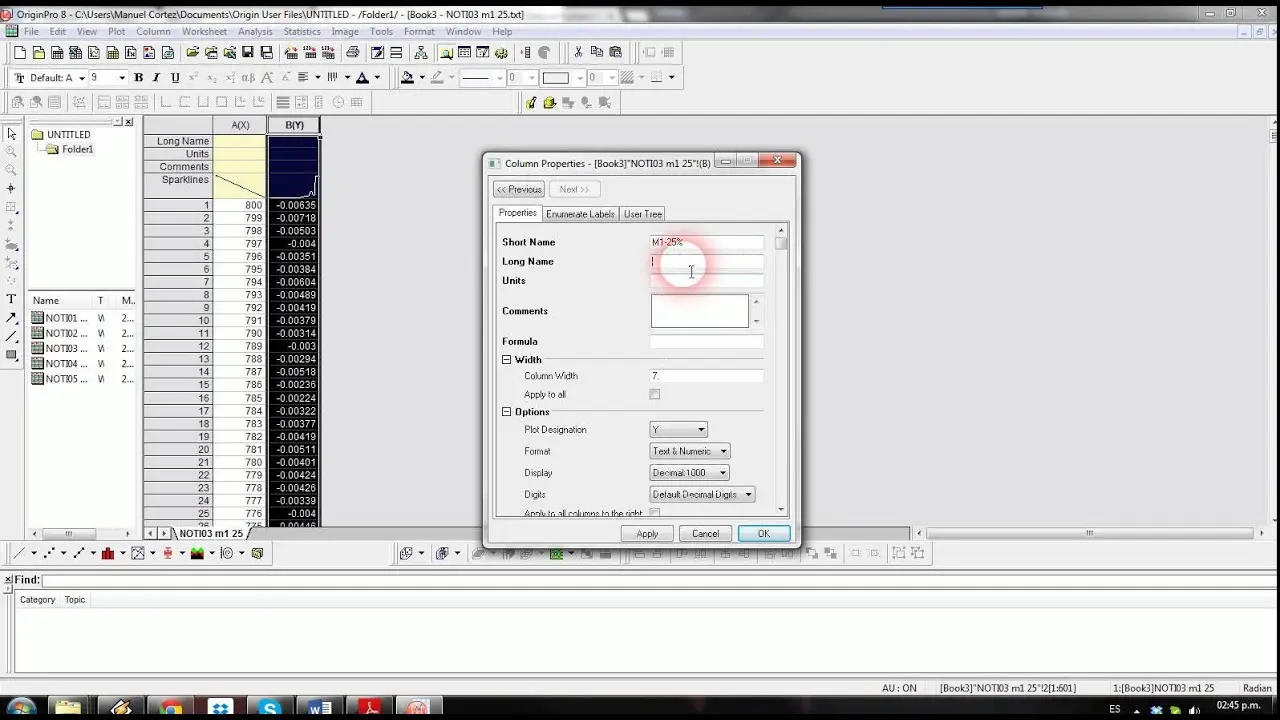Check the Apply to all checkbox

[655, 395]
